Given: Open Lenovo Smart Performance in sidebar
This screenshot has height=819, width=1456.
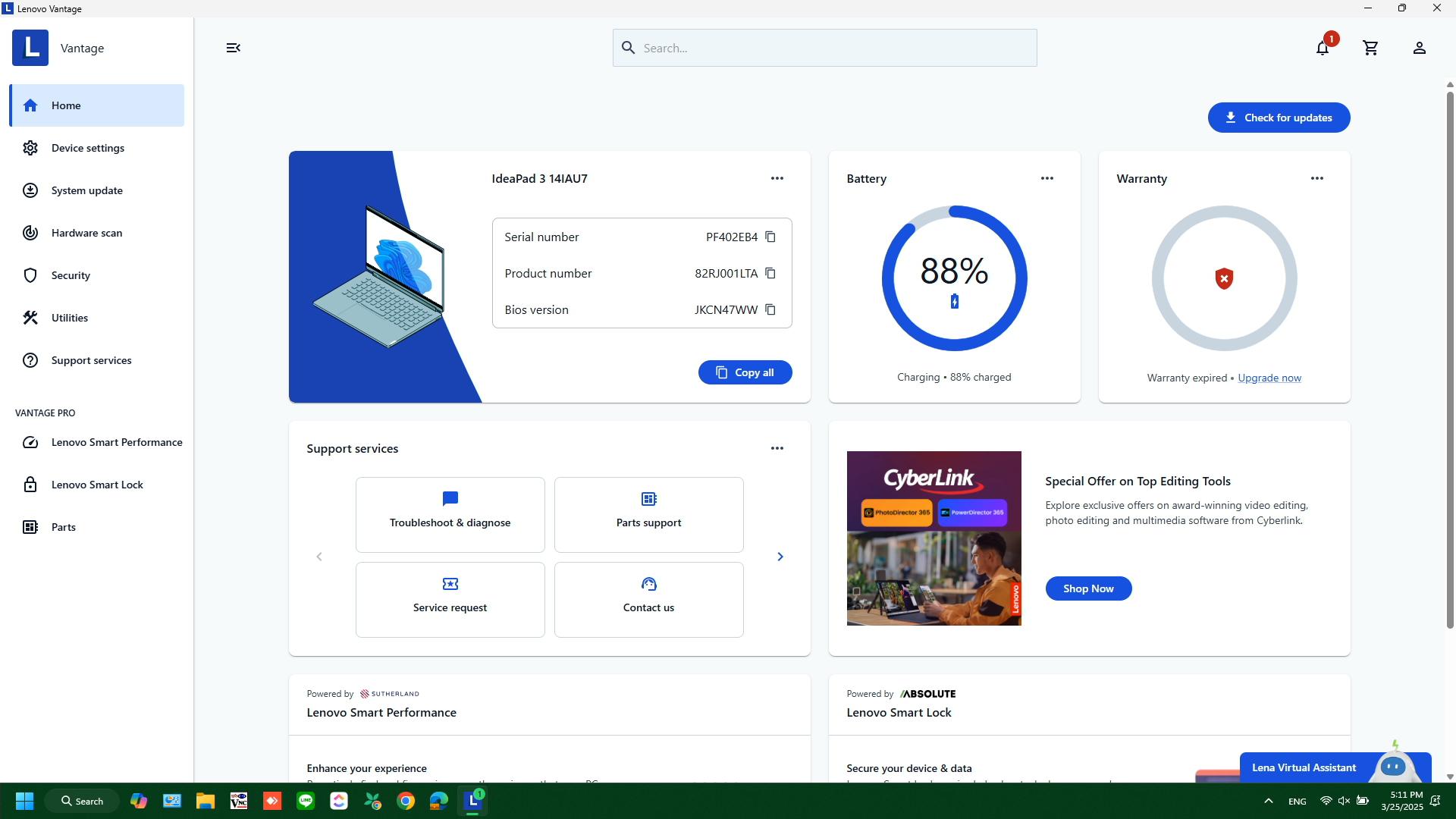Looking at the screenshot, I should point(97,442).
